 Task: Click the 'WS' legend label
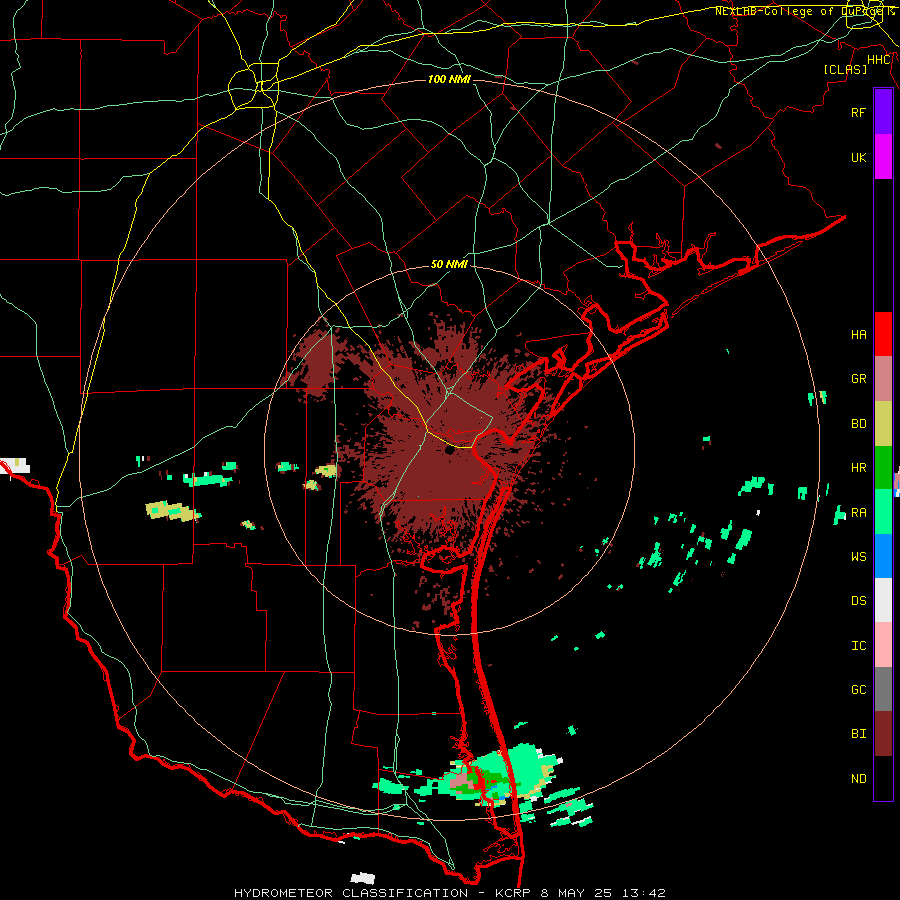(x=858, y=557)
